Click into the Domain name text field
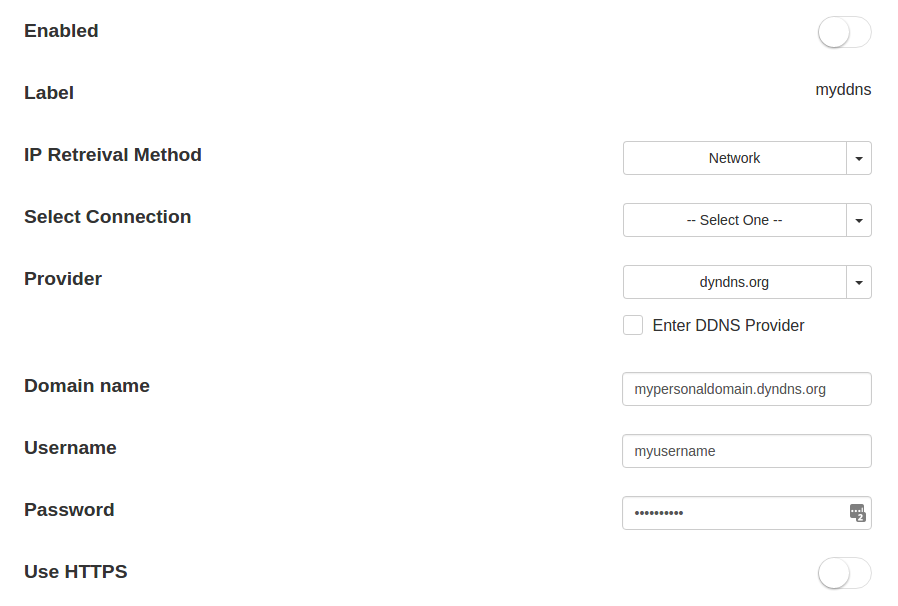 [746, 389]
